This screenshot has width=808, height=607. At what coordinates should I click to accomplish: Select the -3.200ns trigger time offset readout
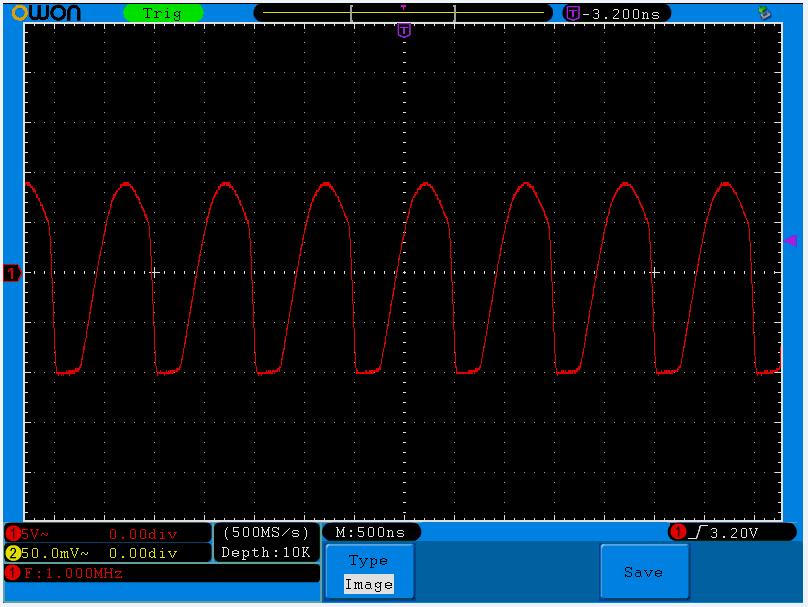[x=625, y=13]
